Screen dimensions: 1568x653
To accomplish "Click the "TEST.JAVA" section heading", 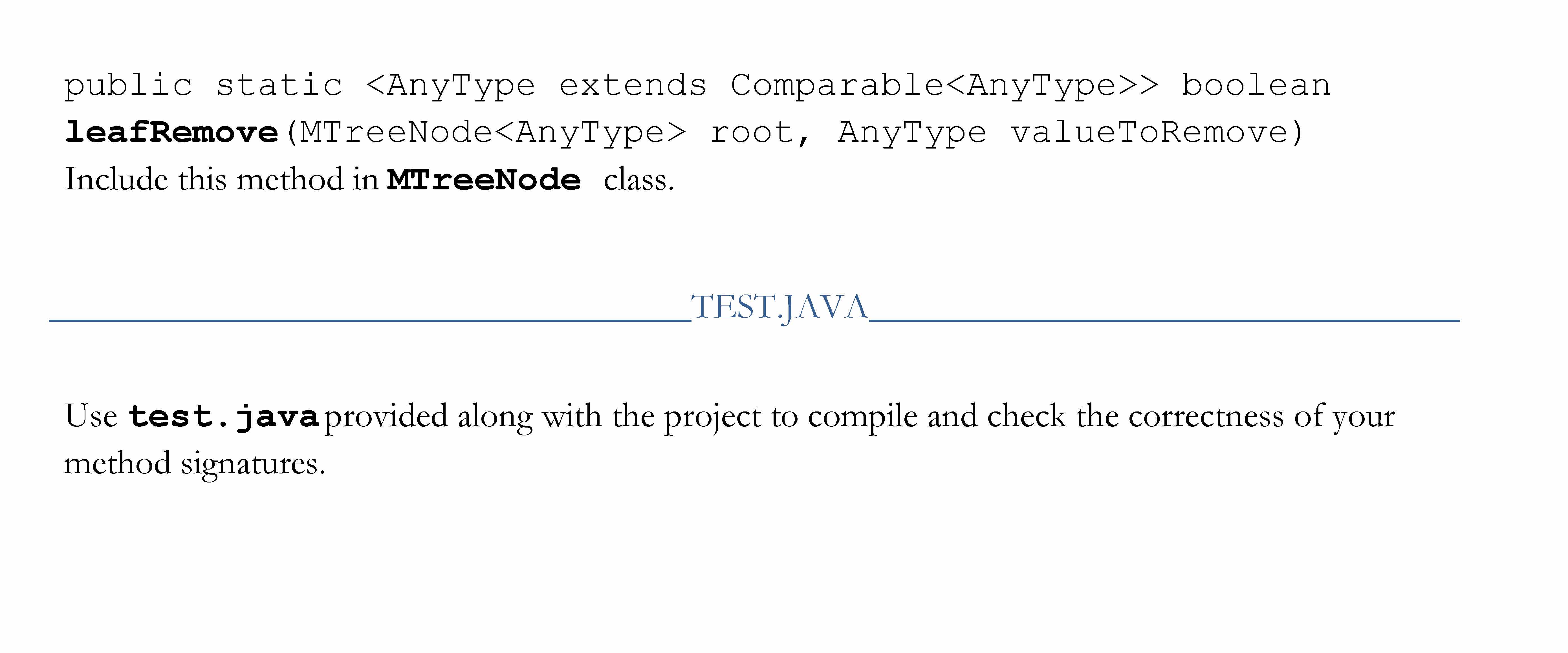I will click(779, 307).
